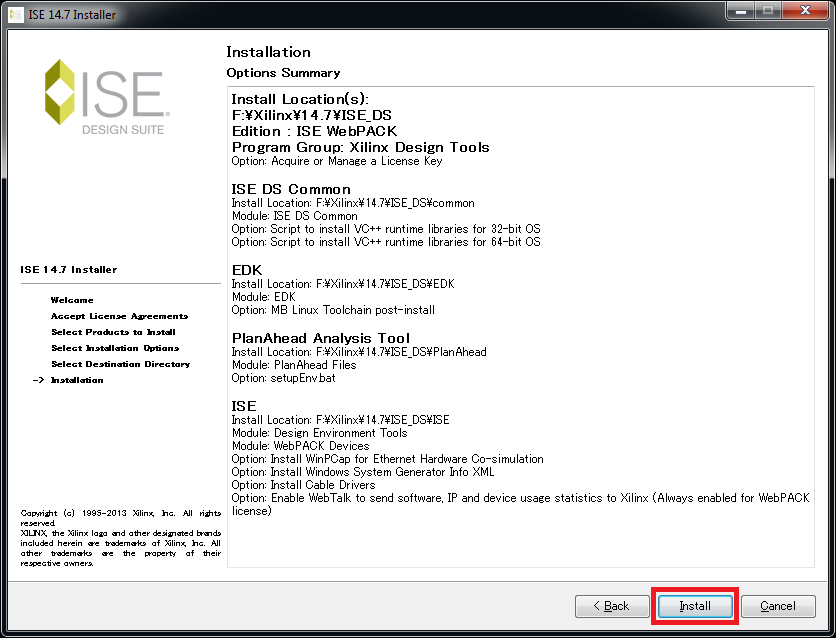Click the 'Module: PlanAhead Files' line
The image size is (836, 638).
[294, 365]
